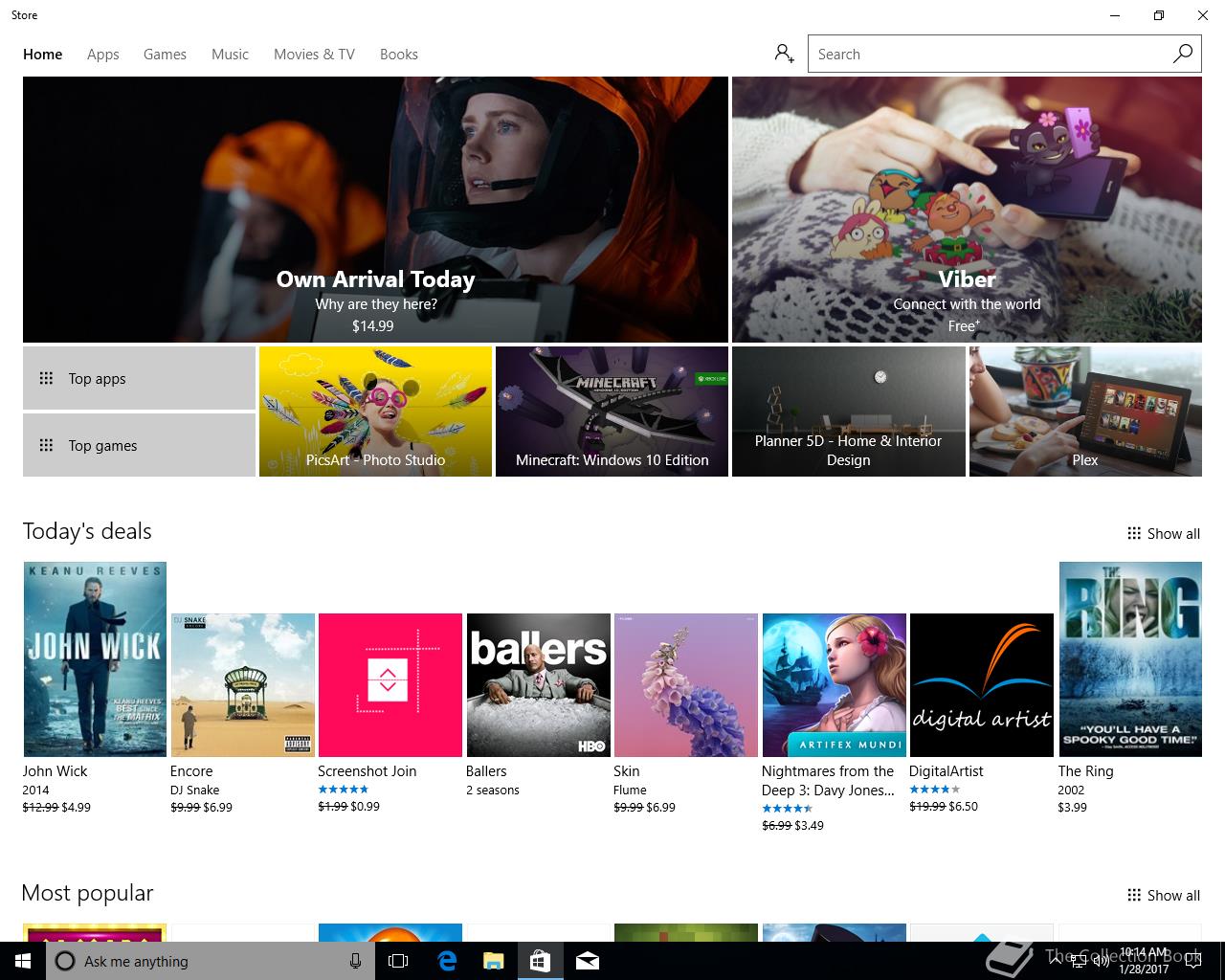Open the DigitalArtist app icon

pyautogui.click(x=981, y=685)
